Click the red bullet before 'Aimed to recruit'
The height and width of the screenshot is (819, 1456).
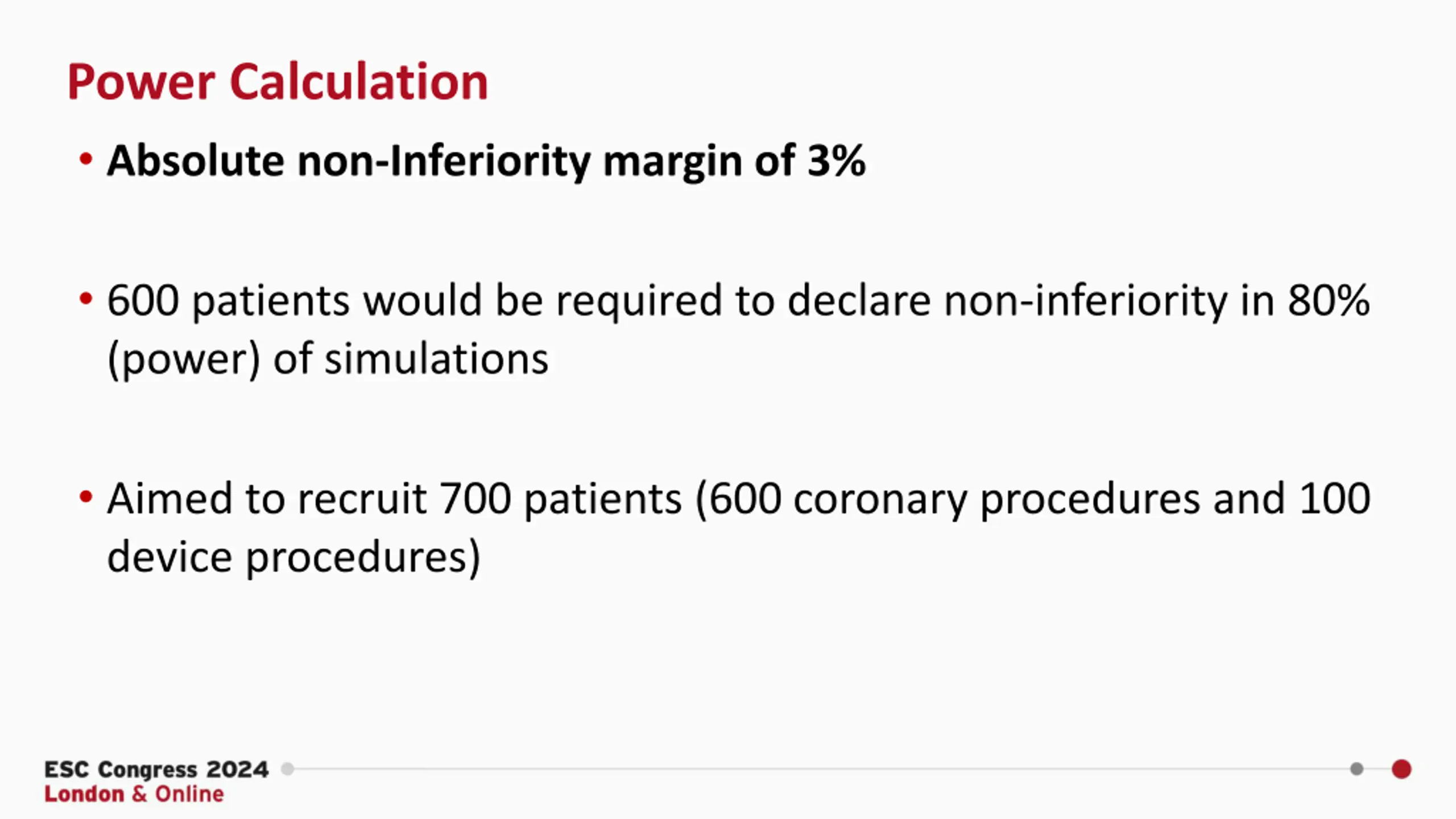click(x=86, y=497)
